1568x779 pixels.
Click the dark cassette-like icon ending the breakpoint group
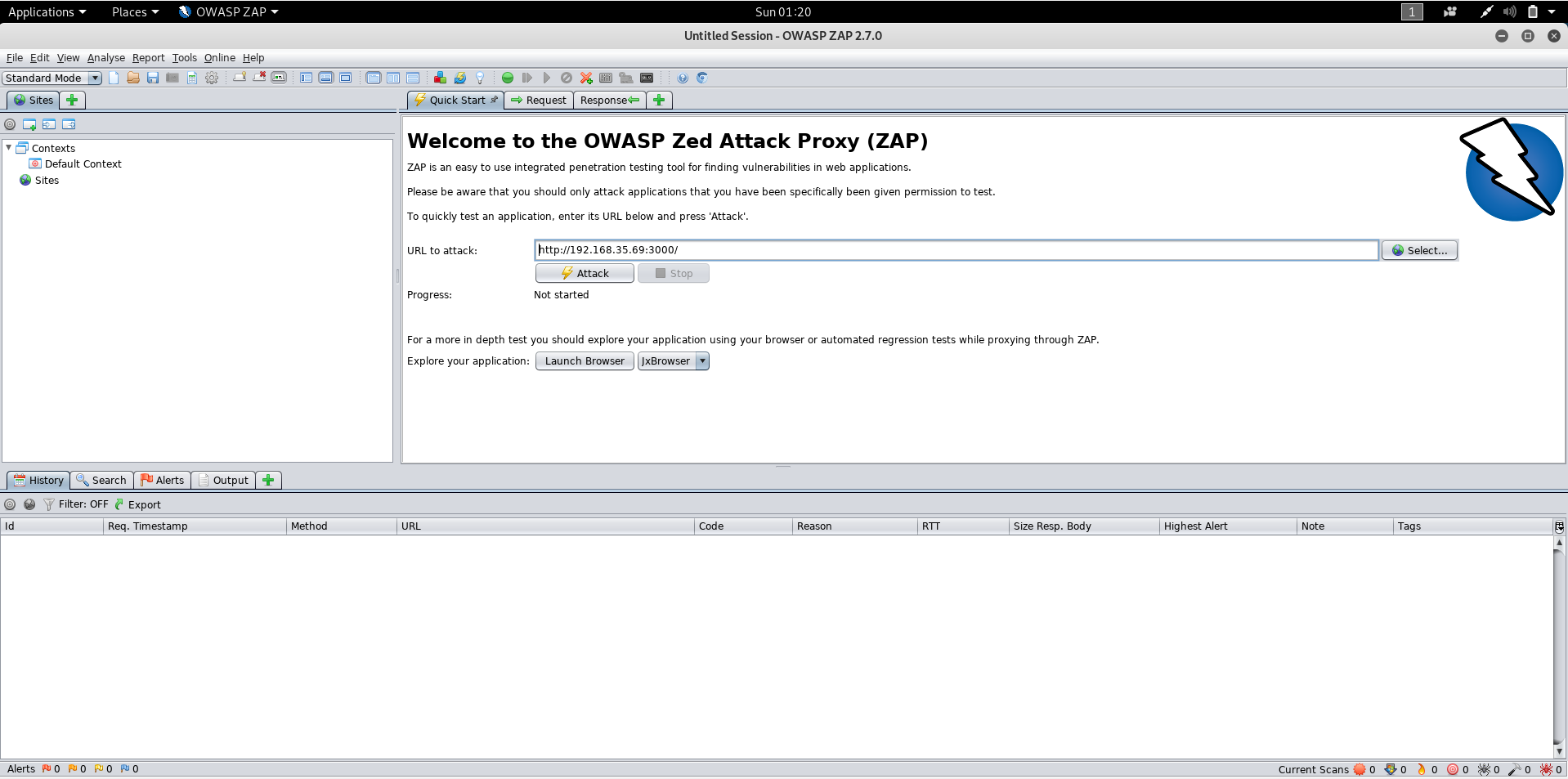(647, 78)
